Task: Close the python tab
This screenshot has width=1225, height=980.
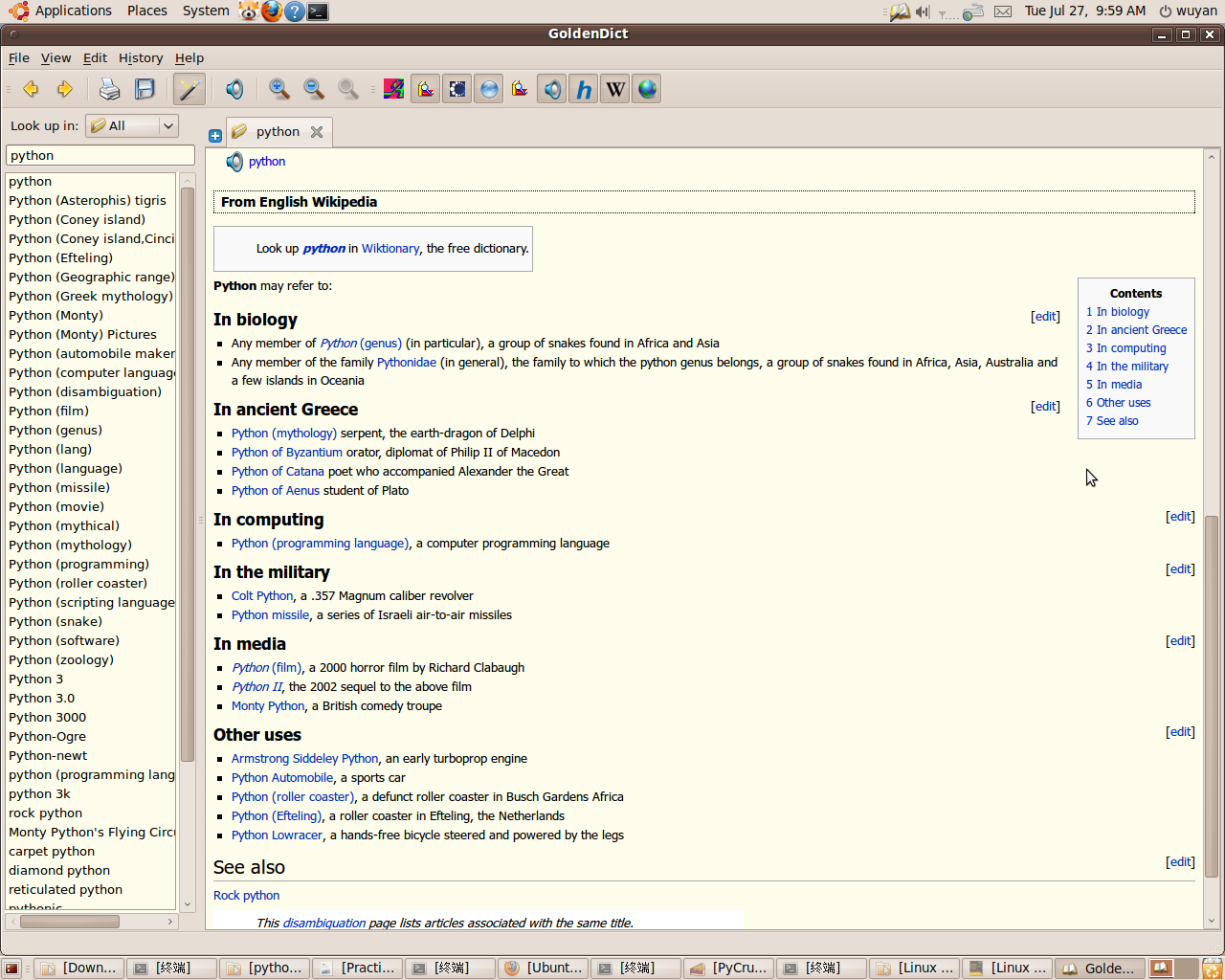Action: (x=317, y=132)
